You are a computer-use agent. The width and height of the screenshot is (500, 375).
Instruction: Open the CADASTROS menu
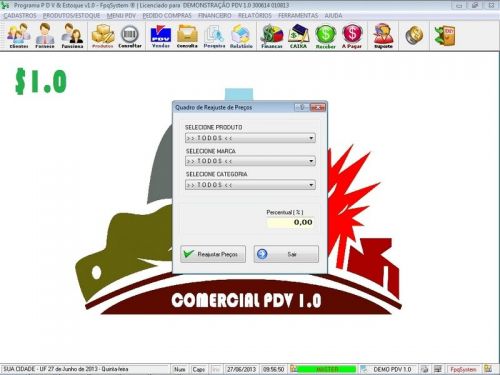click(20, 16)
